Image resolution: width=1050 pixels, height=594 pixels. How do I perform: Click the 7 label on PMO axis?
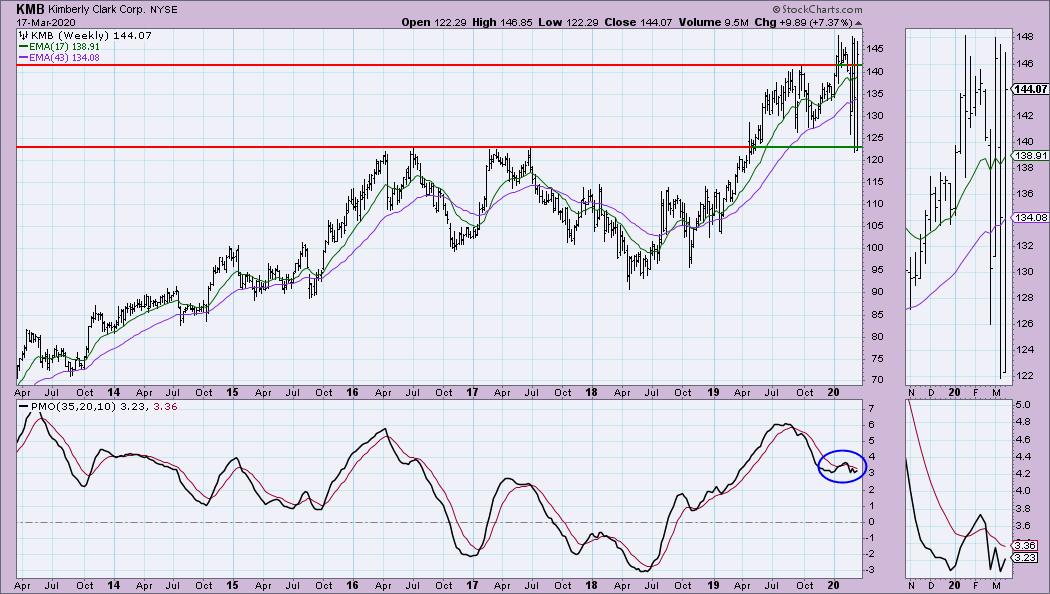point(871,409)
